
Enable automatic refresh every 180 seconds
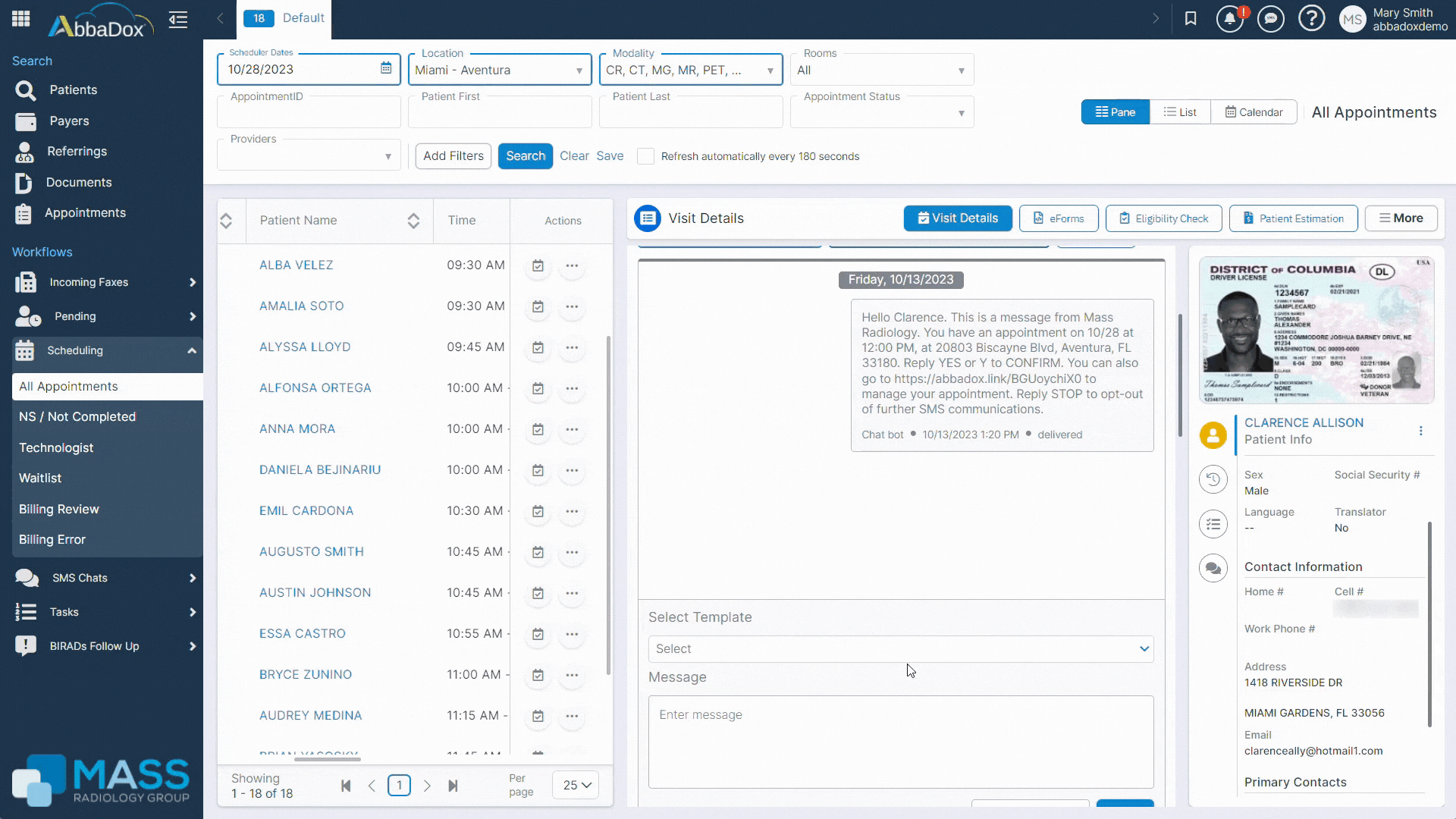646,156
